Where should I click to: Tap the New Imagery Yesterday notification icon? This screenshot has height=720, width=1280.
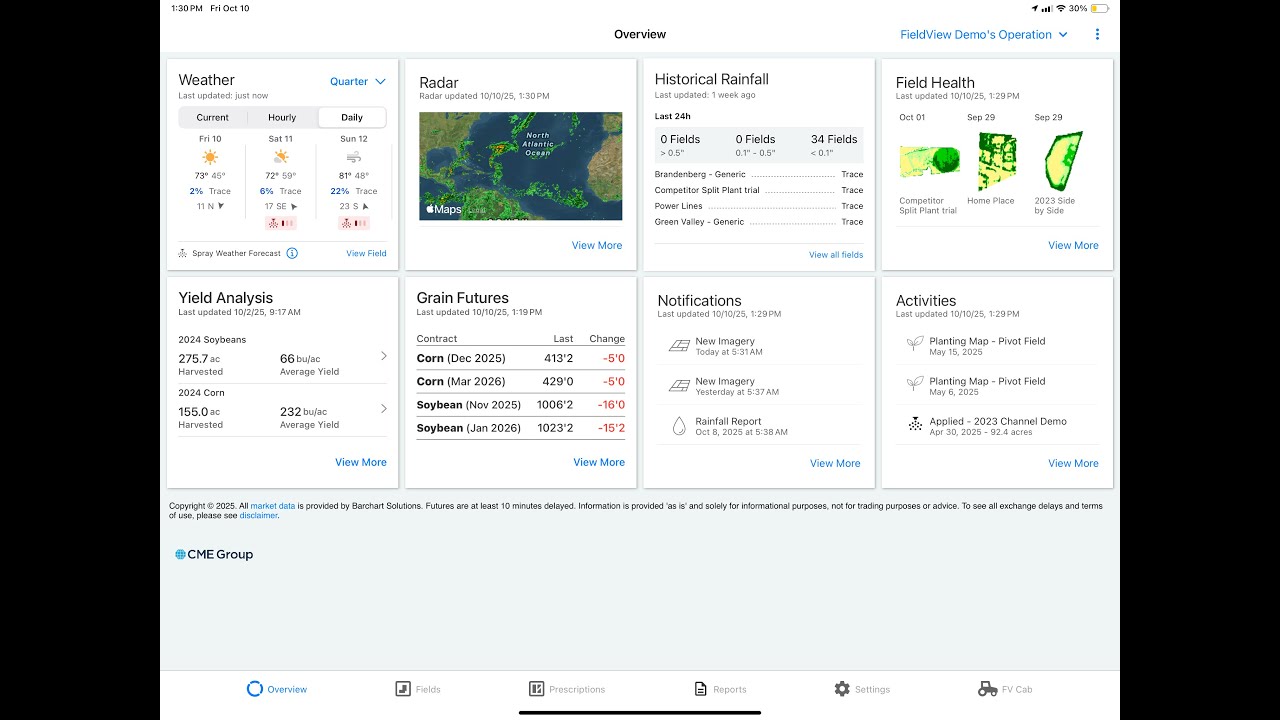(x=679, y=386)
